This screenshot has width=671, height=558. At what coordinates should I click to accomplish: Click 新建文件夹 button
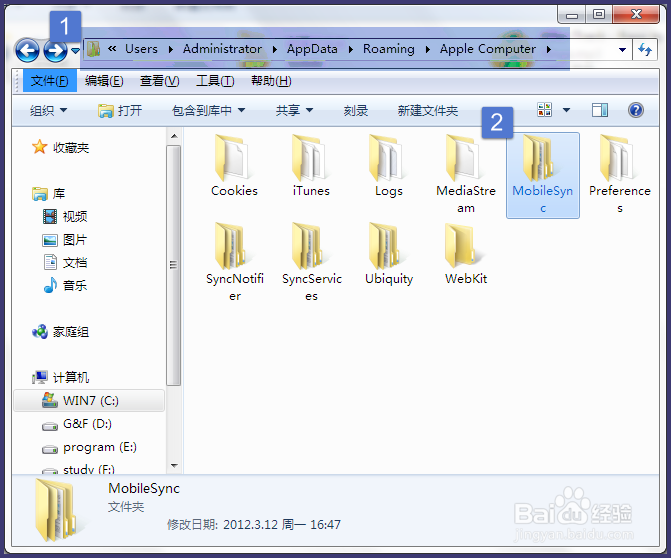click(x=428, y=111)
